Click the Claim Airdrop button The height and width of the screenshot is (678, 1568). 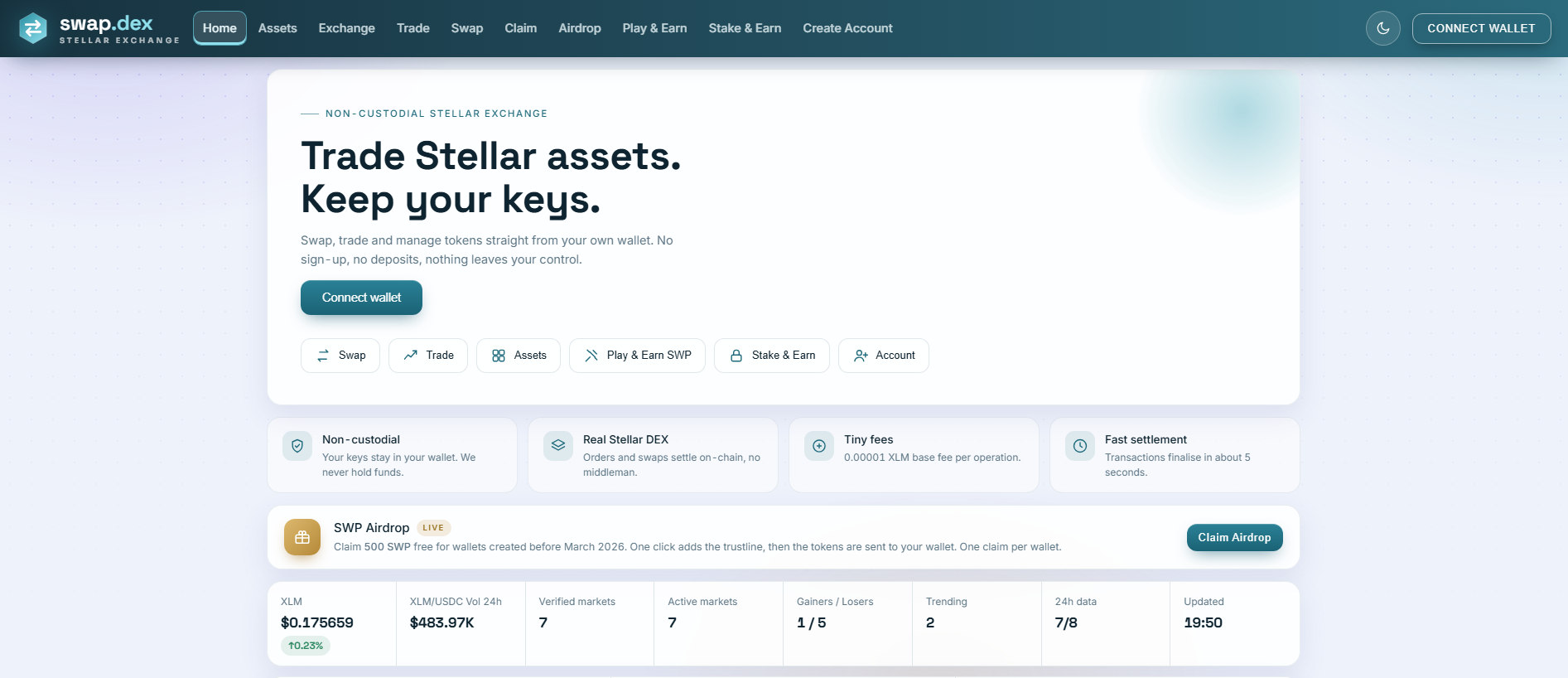click(1234, 537)
